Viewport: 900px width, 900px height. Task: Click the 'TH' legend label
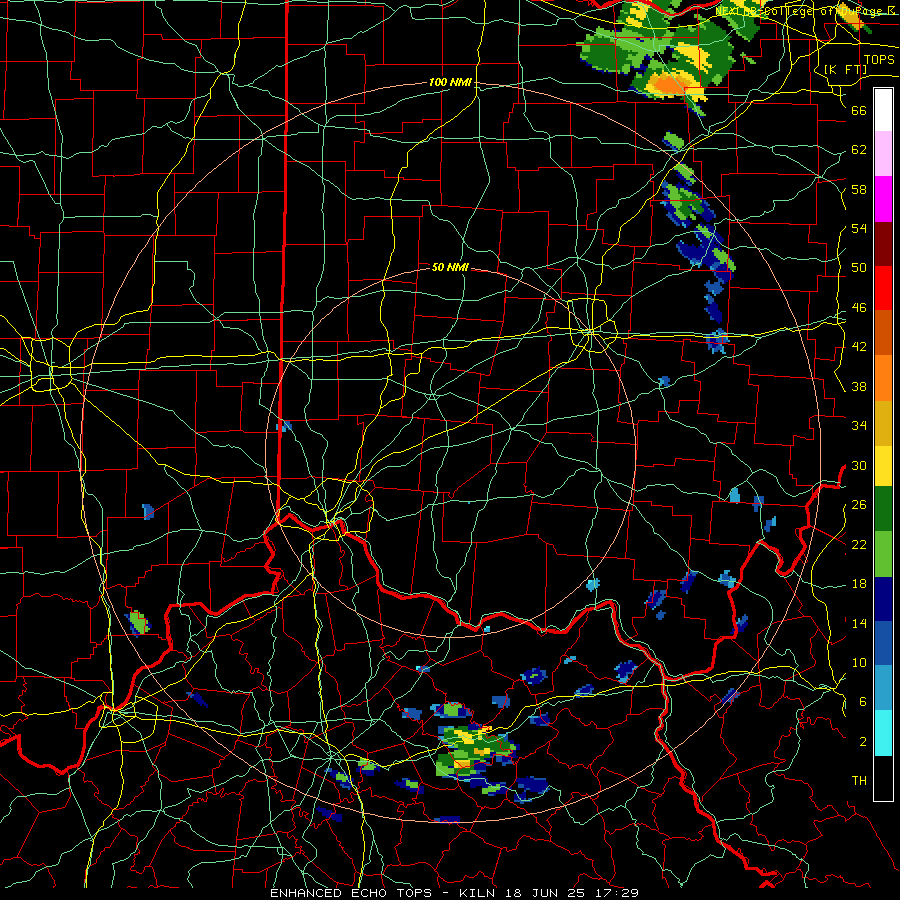[859, 781]
